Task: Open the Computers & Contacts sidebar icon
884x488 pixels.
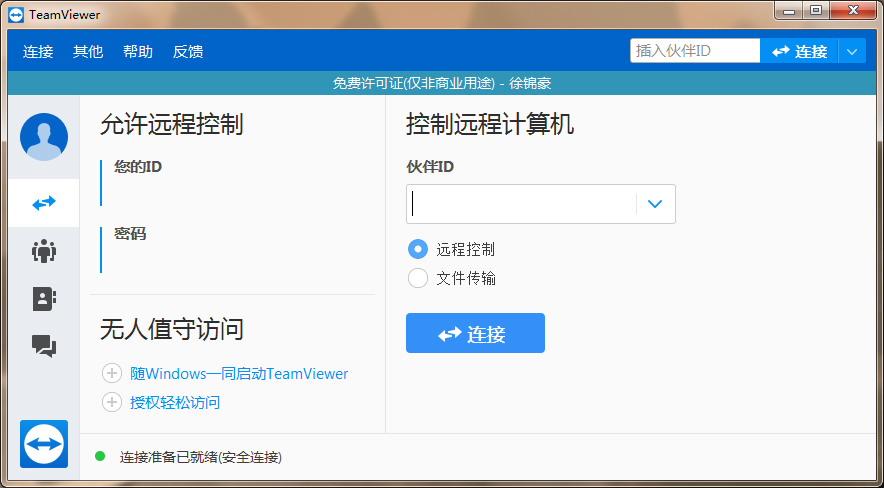Action: (x=44, y=299)
